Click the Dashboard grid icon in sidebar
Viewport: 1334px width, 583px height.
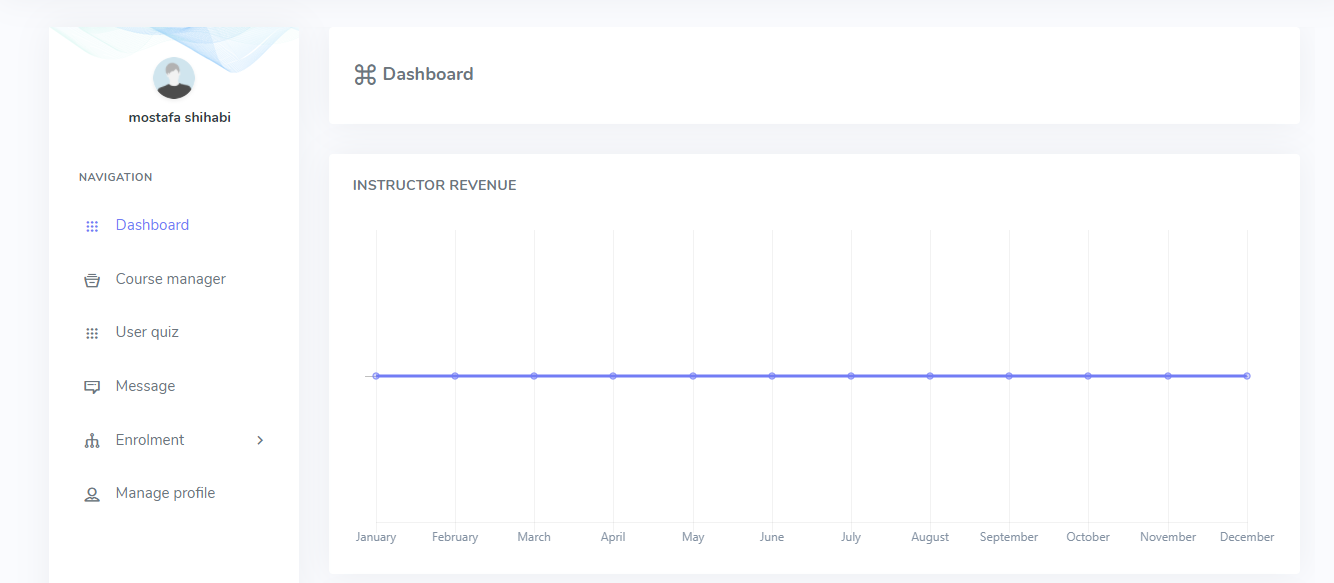click(92, 226)
